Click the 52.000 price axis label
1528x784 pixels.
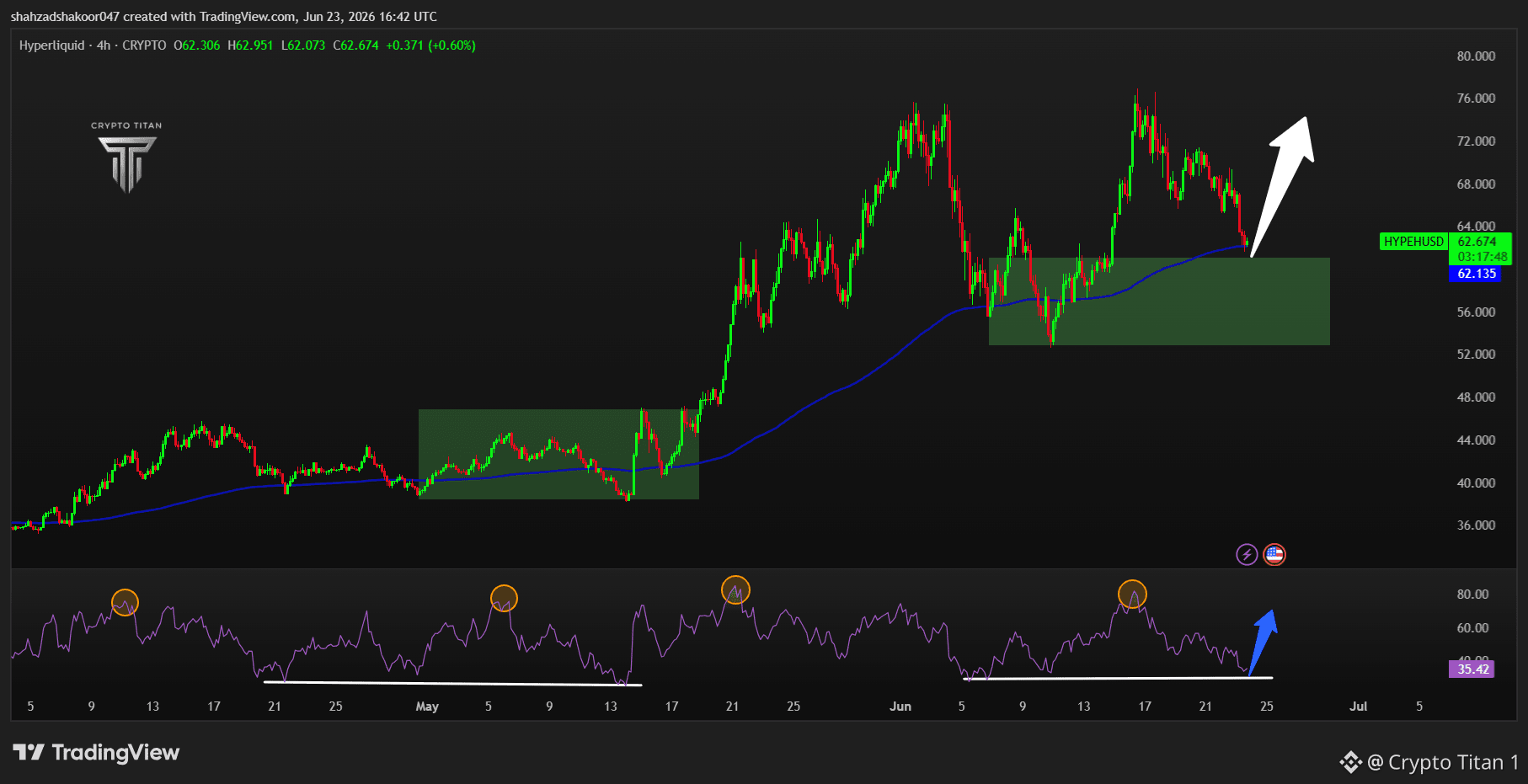click(1476, 355)
